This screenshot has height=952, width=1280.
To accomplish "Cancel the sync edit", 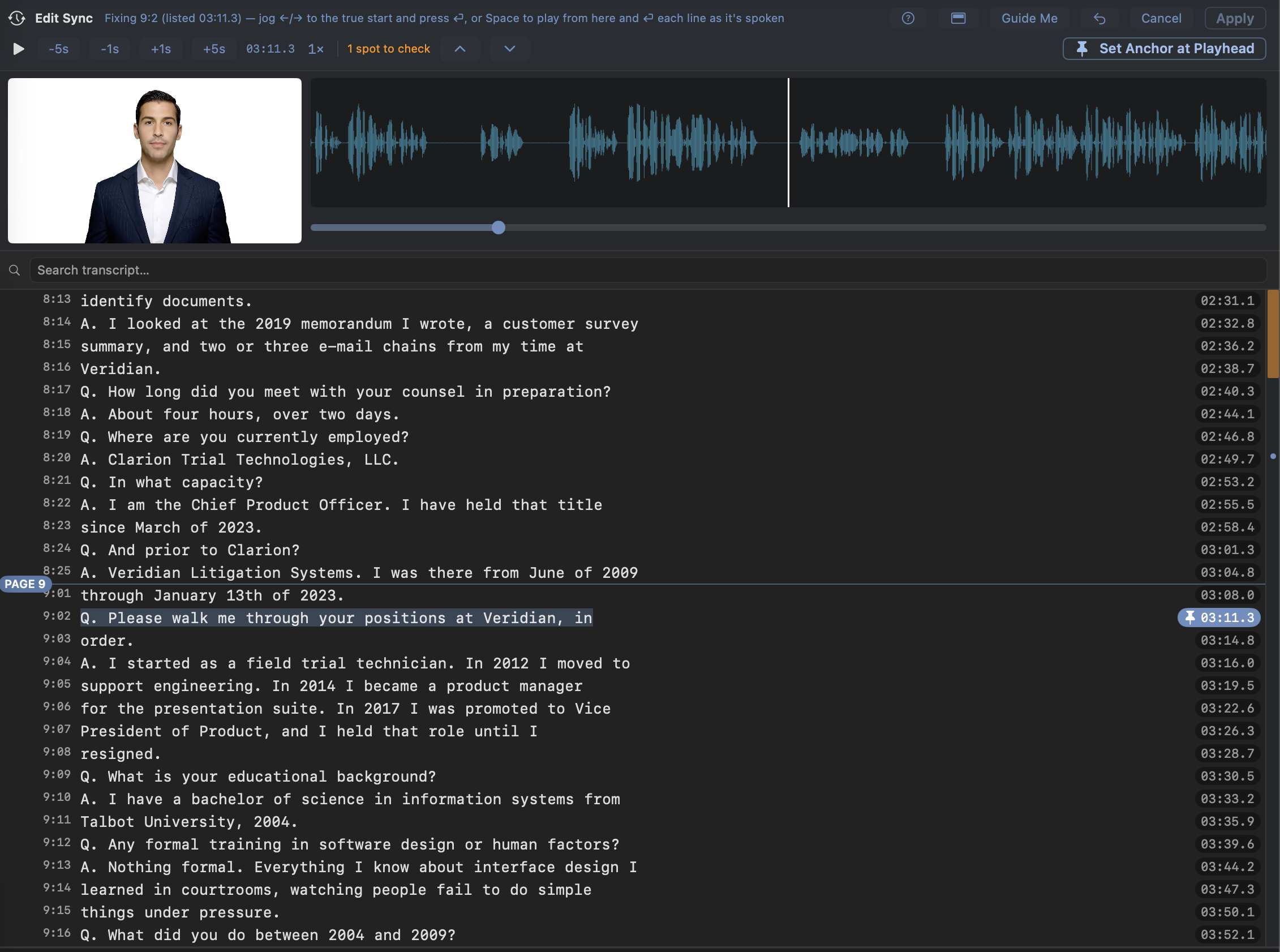I will point(1161,18).
